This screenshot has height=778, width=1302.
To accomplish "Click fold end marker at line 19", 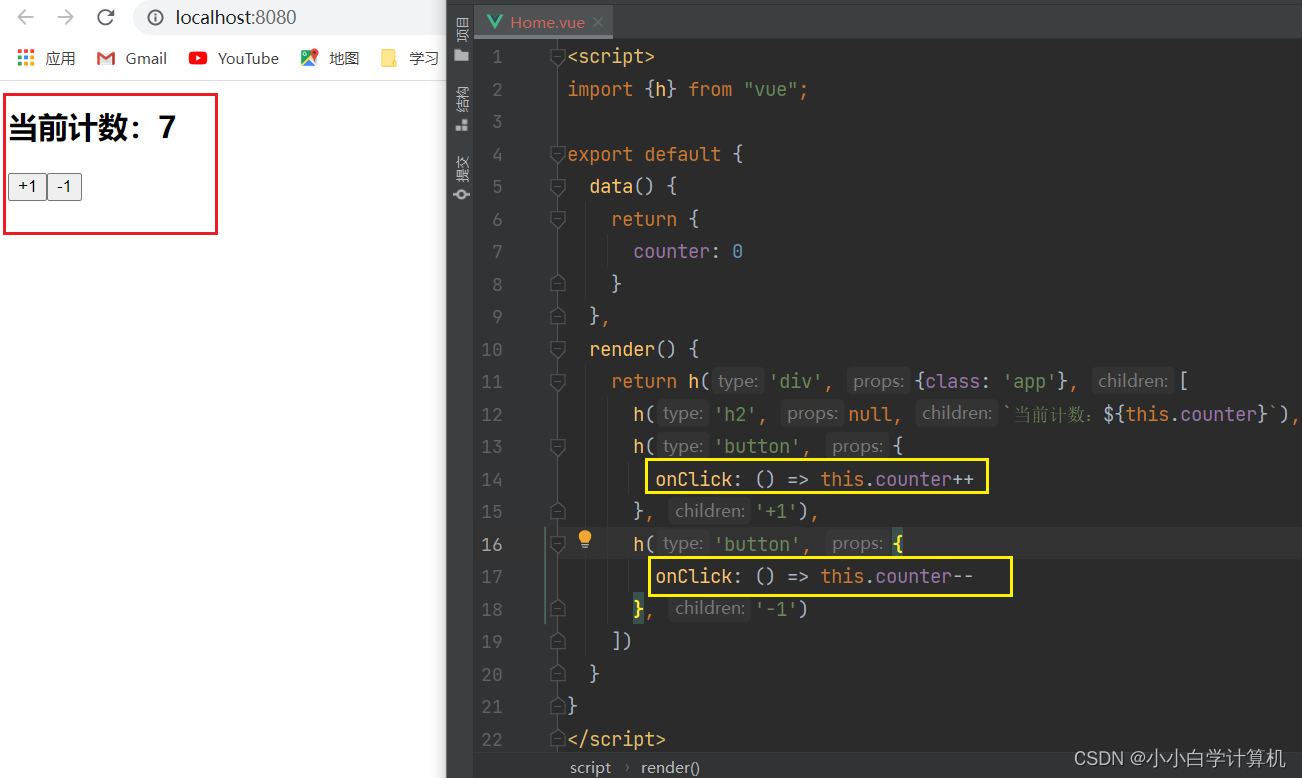I will [558, 641].
